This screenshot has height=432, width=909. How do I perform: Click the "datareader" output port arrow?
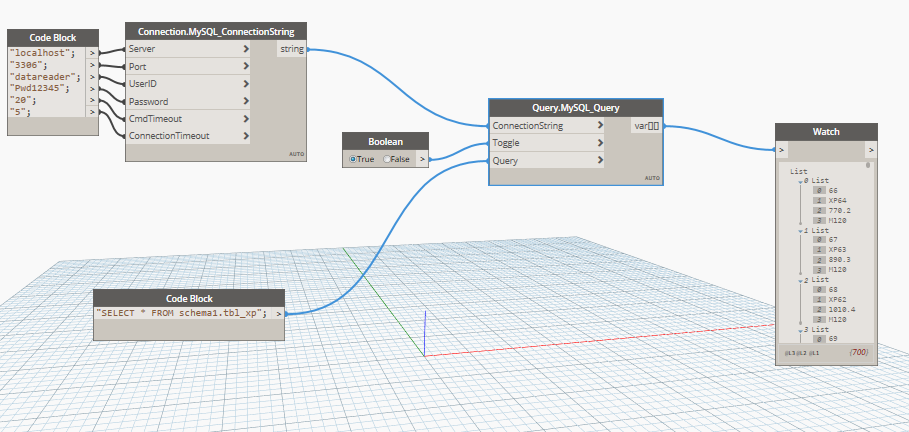pos(92,76)
